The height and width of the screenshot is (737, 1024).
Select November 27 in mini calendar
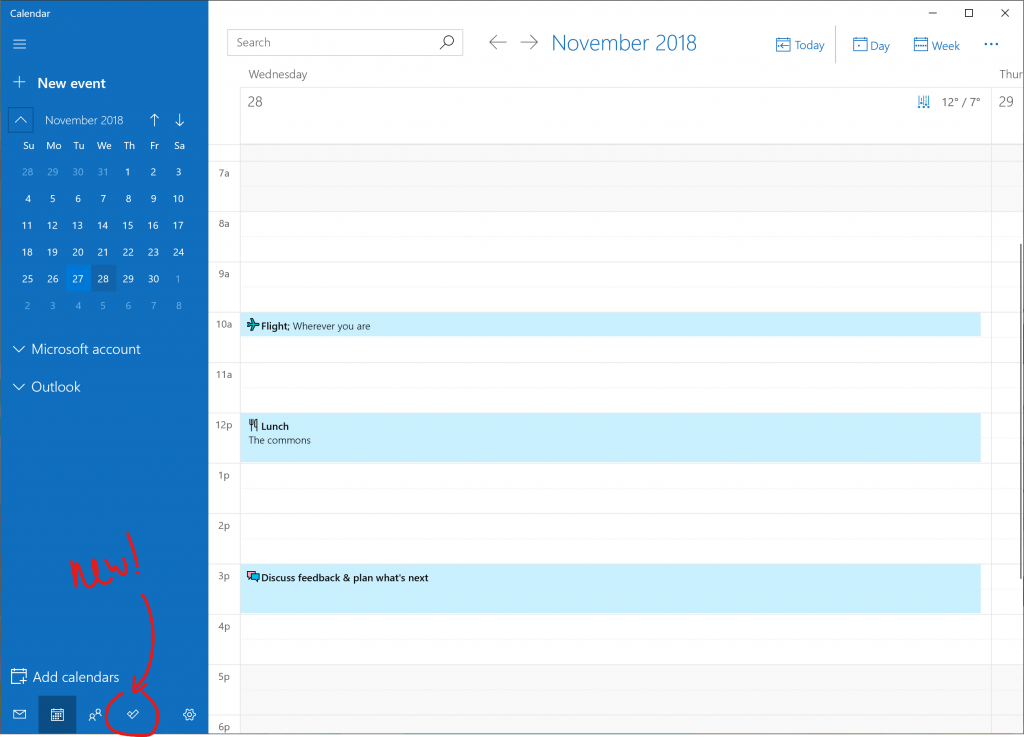coord(78,279)
